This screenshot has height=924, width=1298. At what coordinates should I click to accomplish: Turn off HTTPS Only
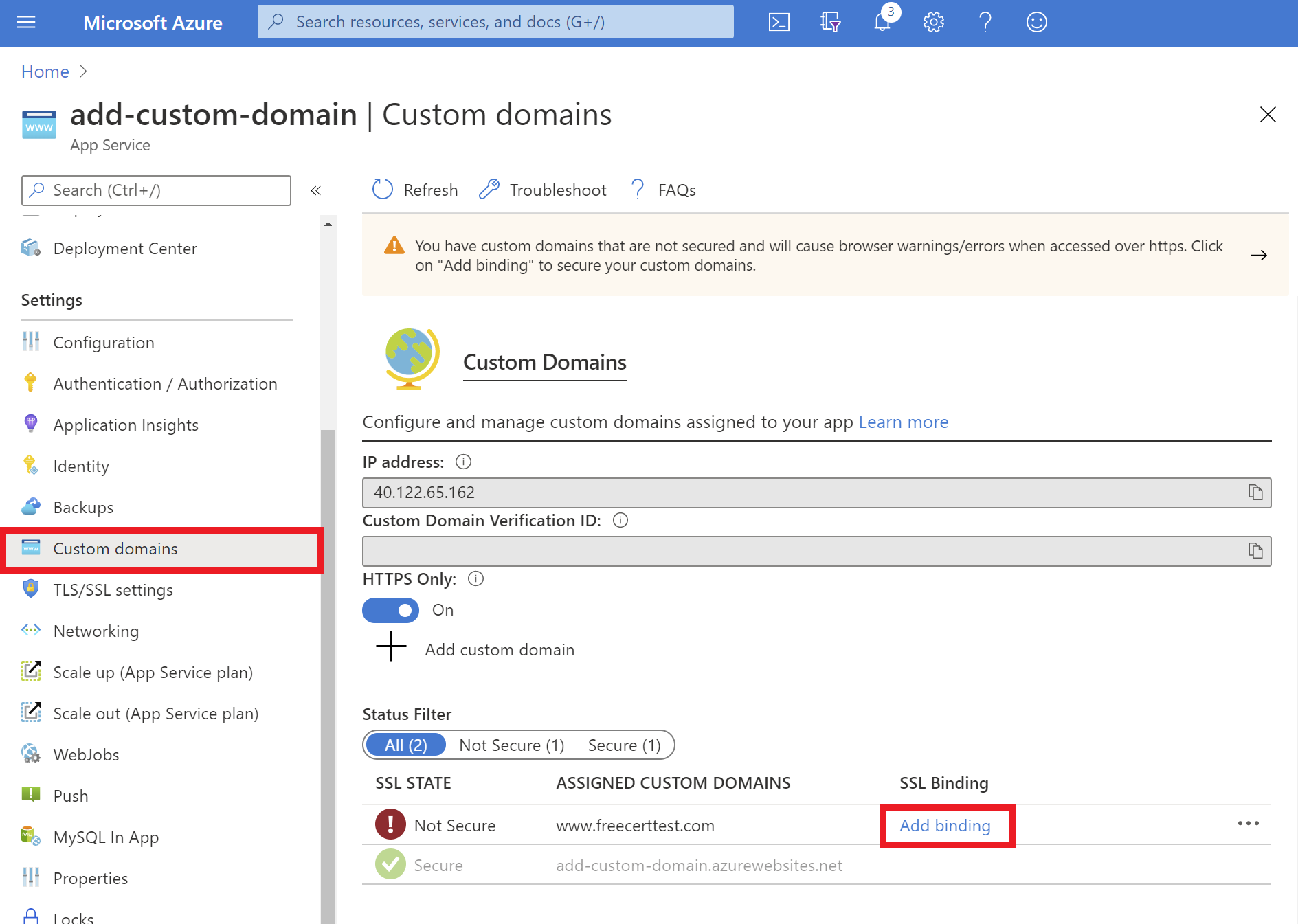pyautogui.click(x=390, y=610)
